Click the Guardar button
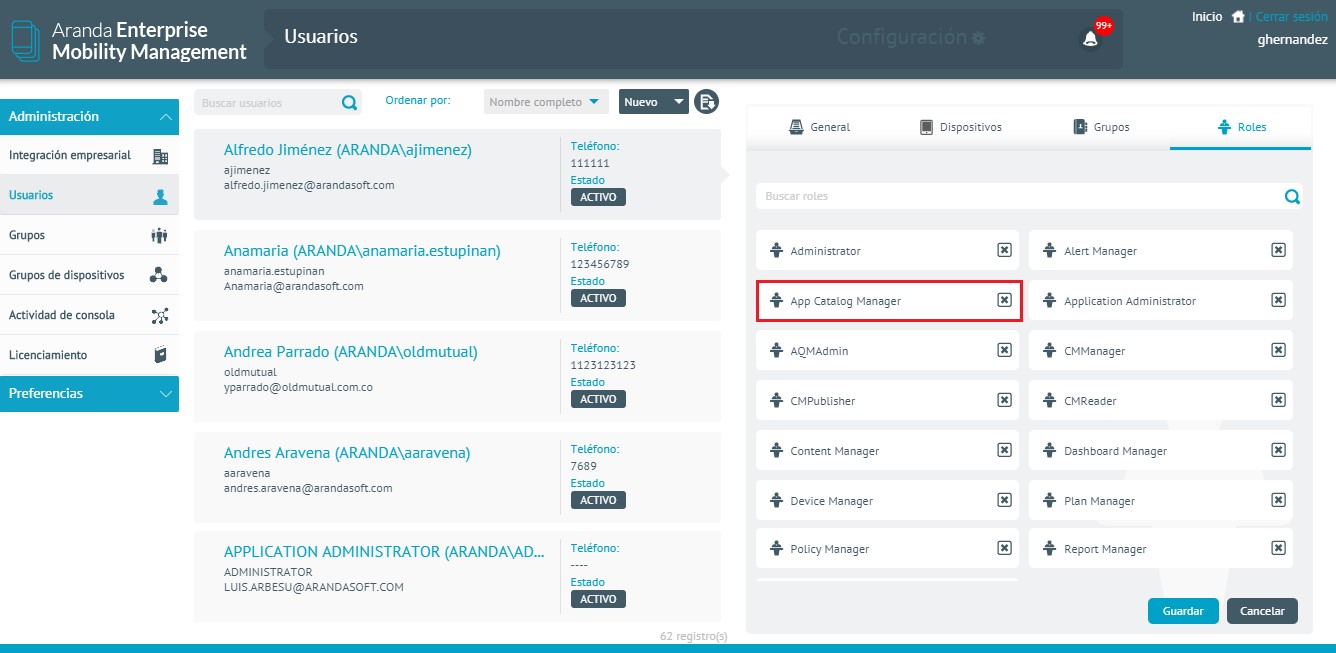1336x653 pixels. coord(1183,610)
